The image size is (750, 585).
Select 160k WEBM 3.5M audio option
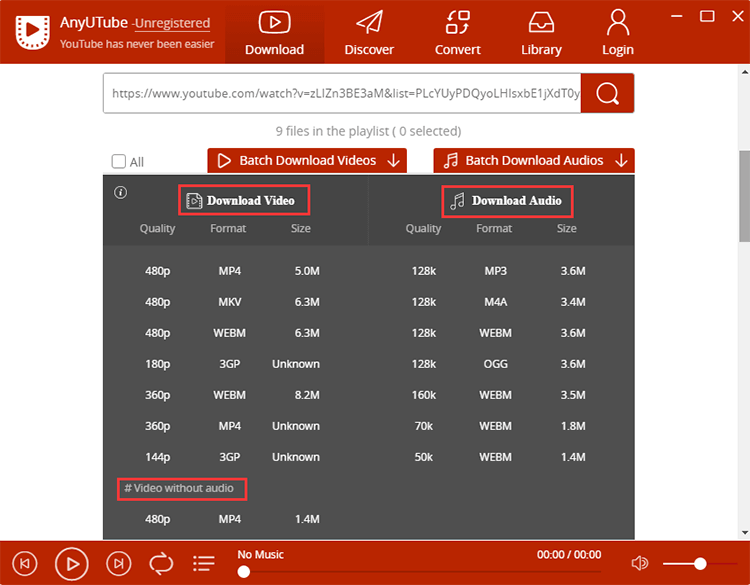[498, 395]
